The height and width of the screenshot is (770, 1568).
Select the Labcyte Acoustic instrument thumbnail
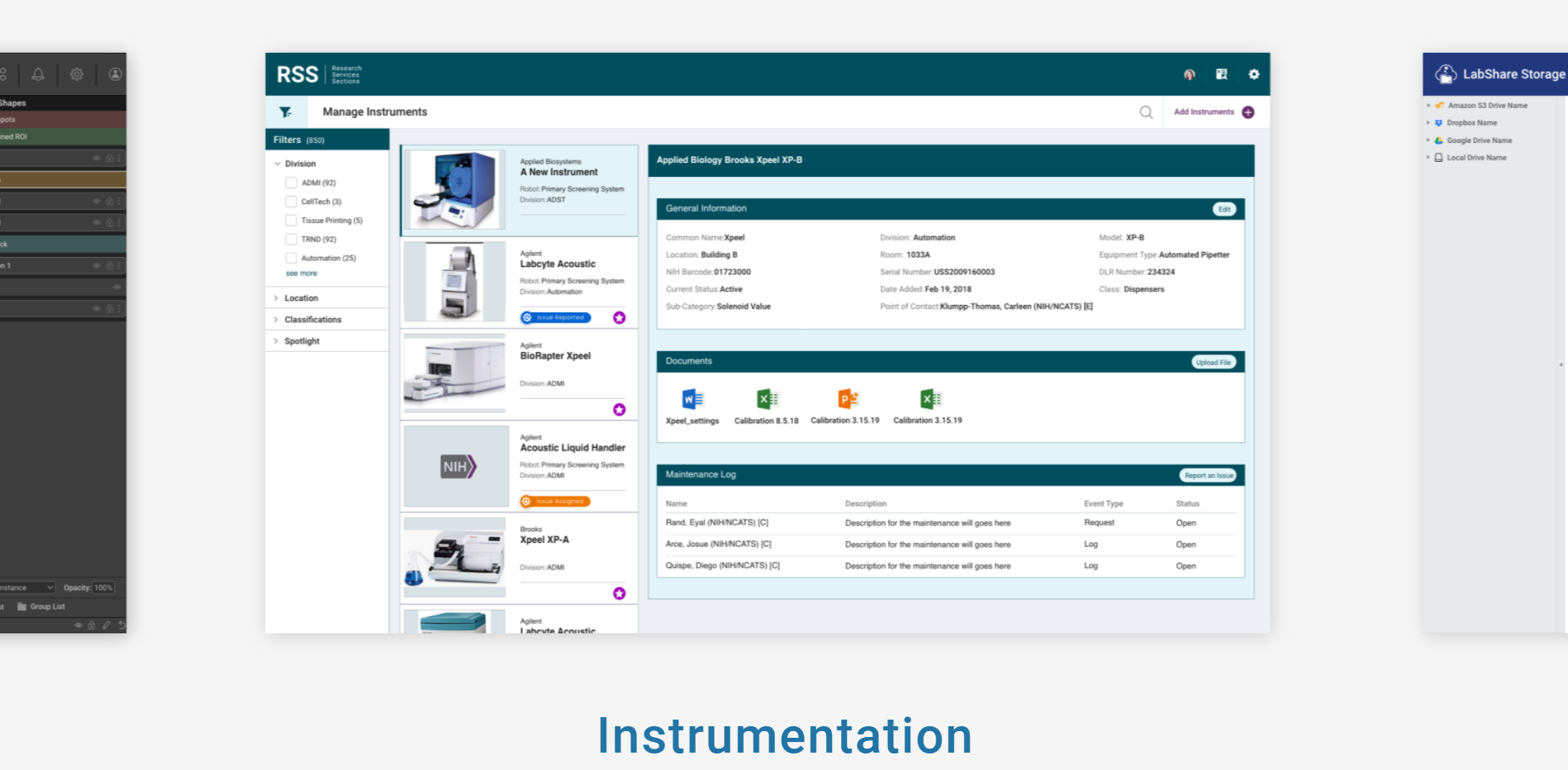(454, 282)
